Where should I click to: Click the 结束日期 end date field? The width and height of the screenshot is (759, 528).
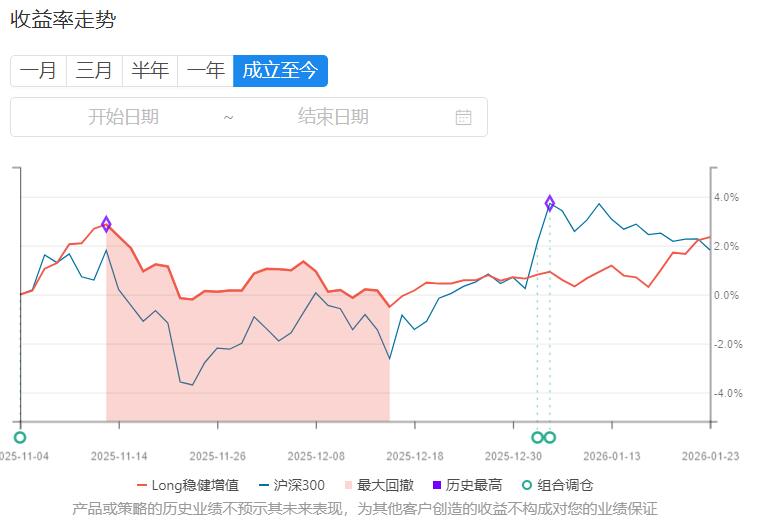pyautogui.click(x=333, y=117)
